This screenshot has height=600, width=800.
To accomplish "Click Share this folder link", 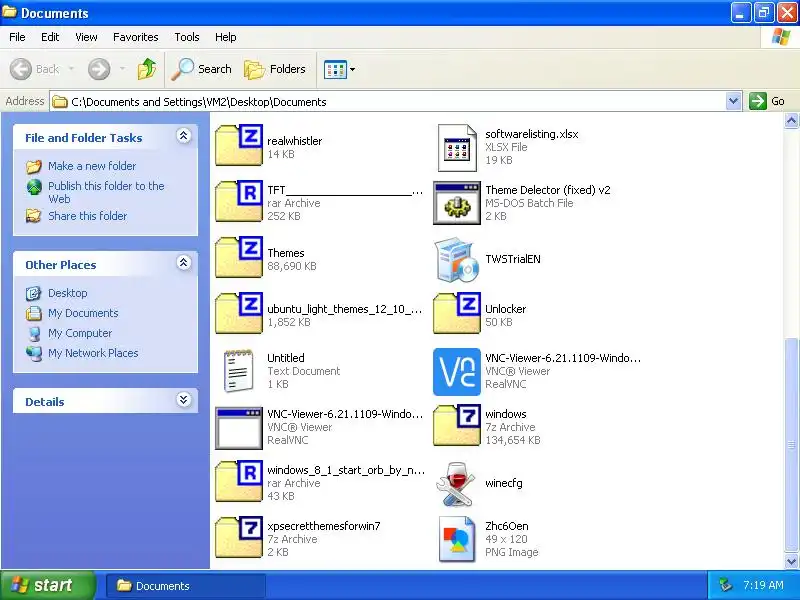I will [x=87, y=216].
